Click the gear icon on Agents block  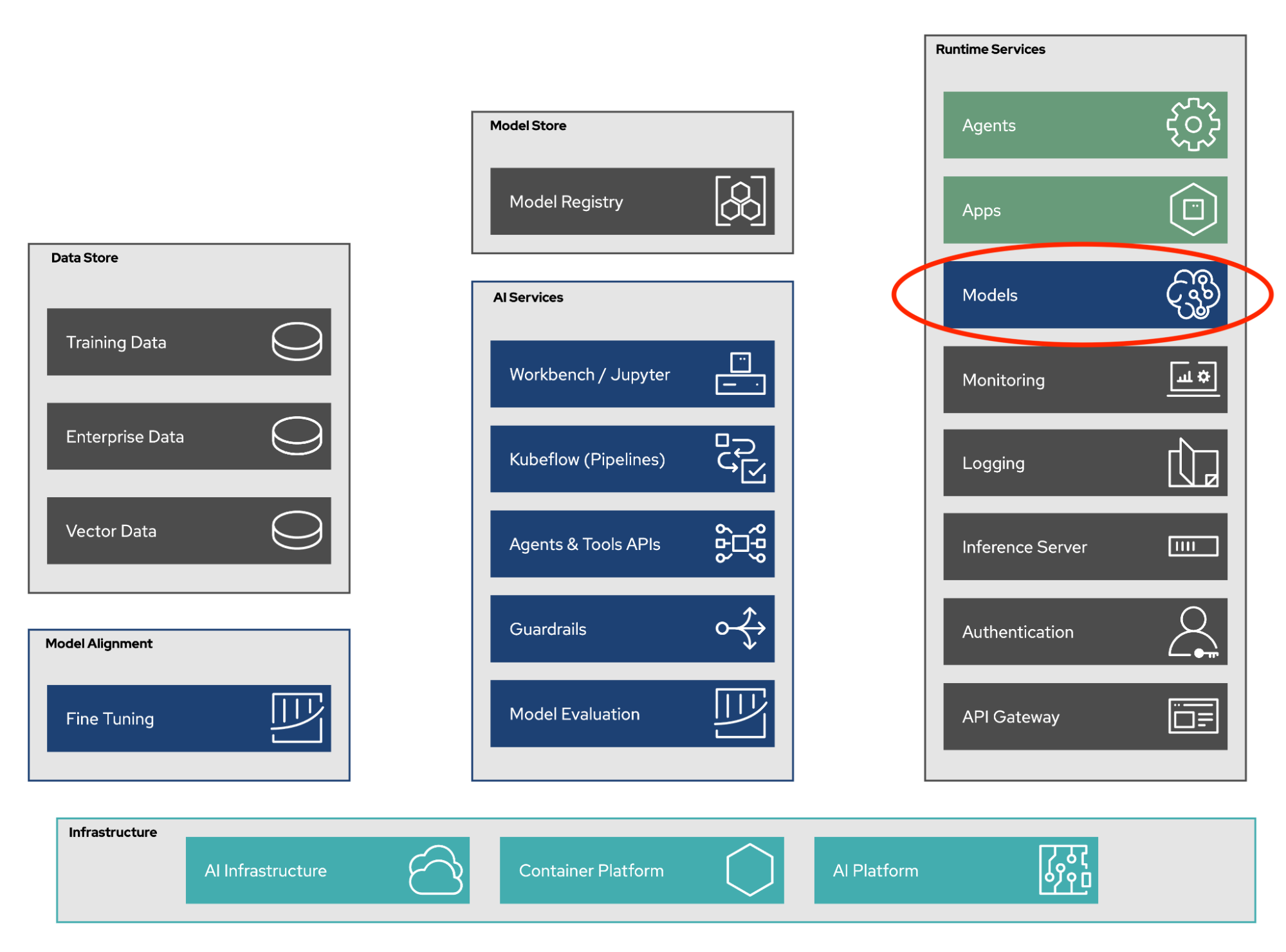(1192, 125)
